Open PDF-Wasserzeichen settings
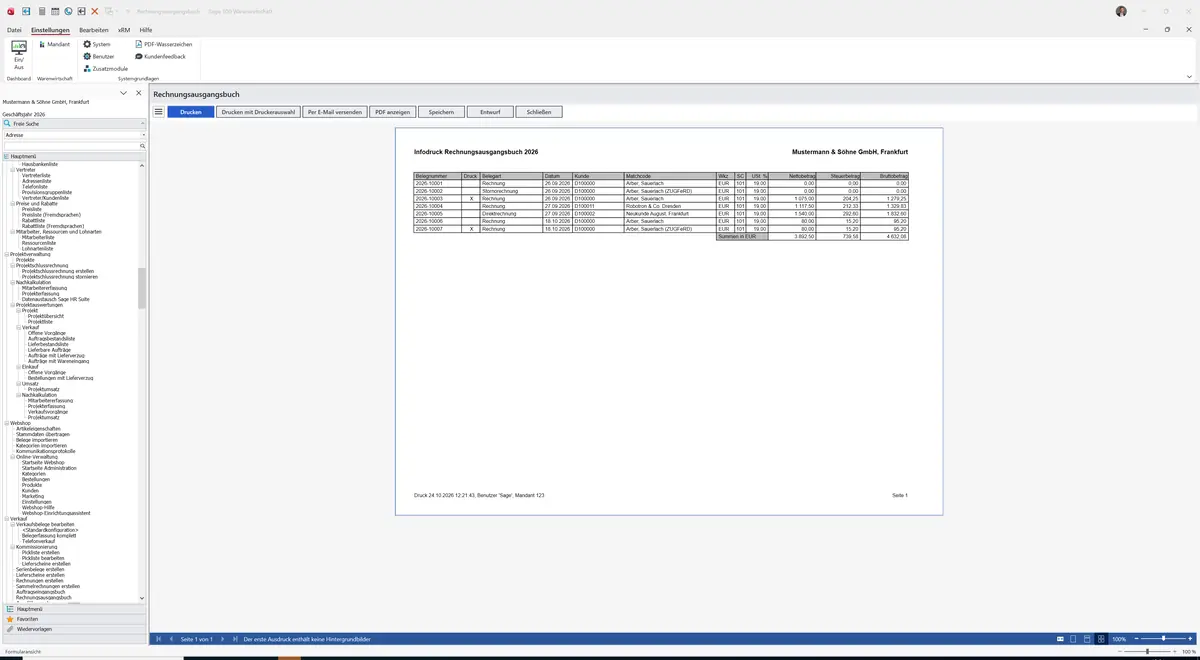The width and height of the screenshot is (1200, 660). pos(163,44)
